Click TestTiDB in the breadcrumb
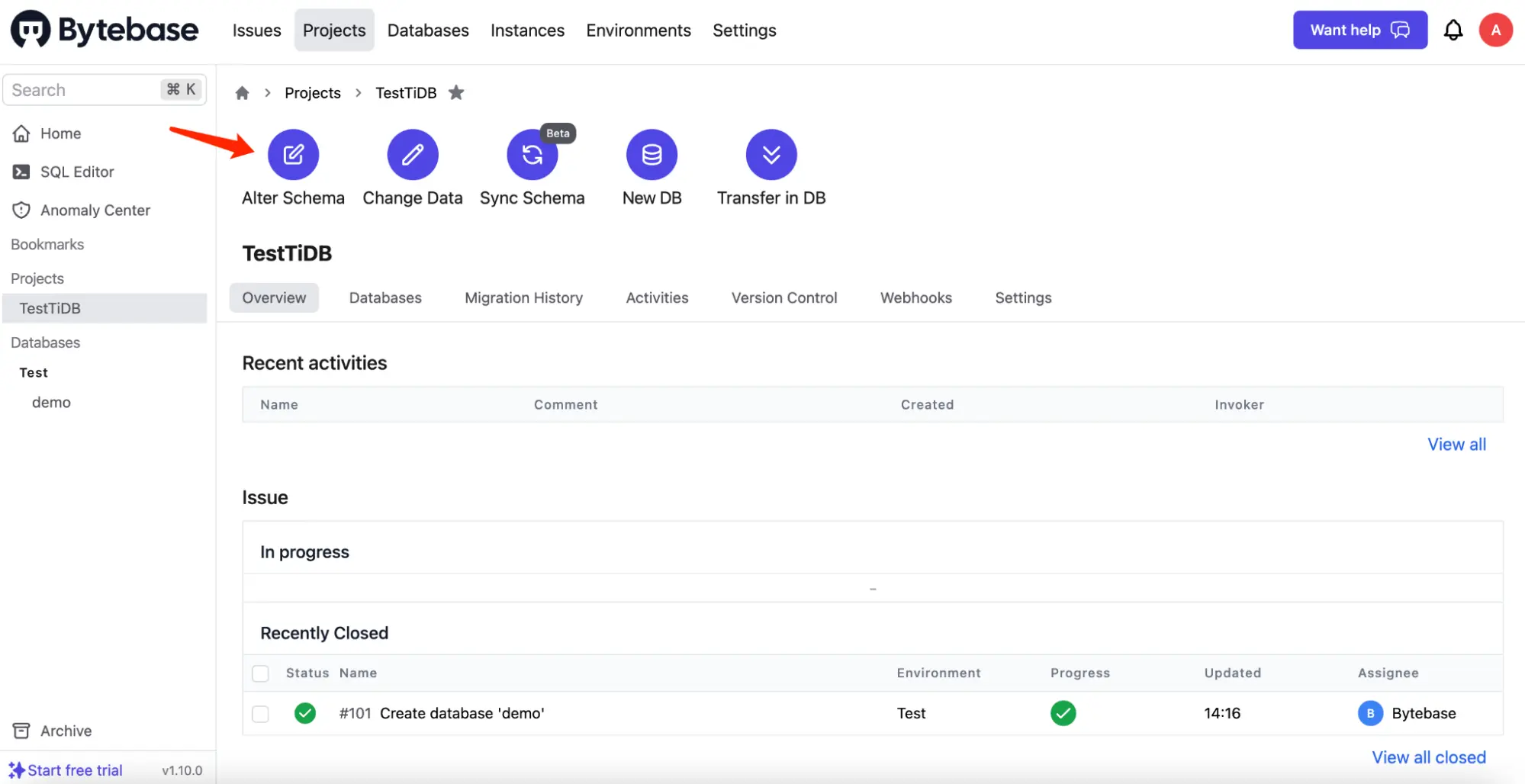 click(406, 93)
